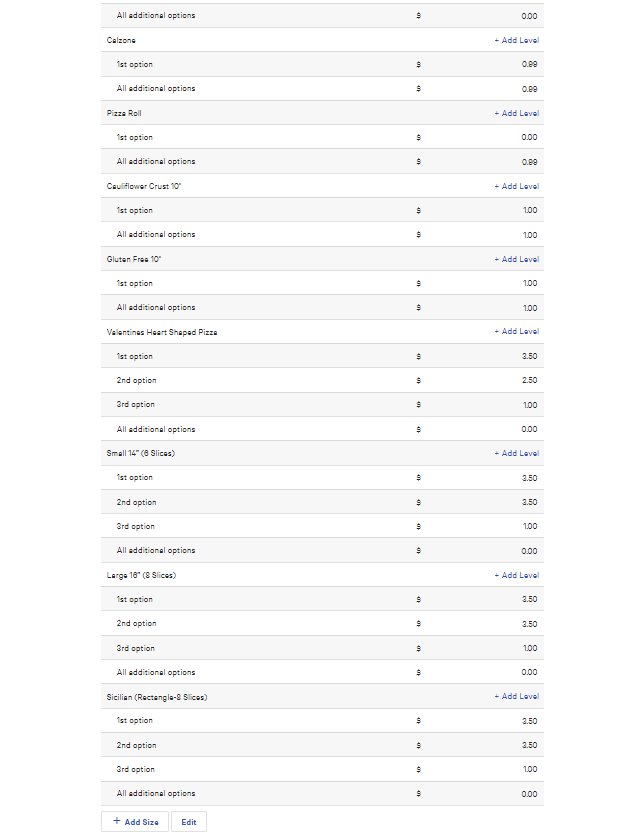Add a level to Large 16" size

516,576
